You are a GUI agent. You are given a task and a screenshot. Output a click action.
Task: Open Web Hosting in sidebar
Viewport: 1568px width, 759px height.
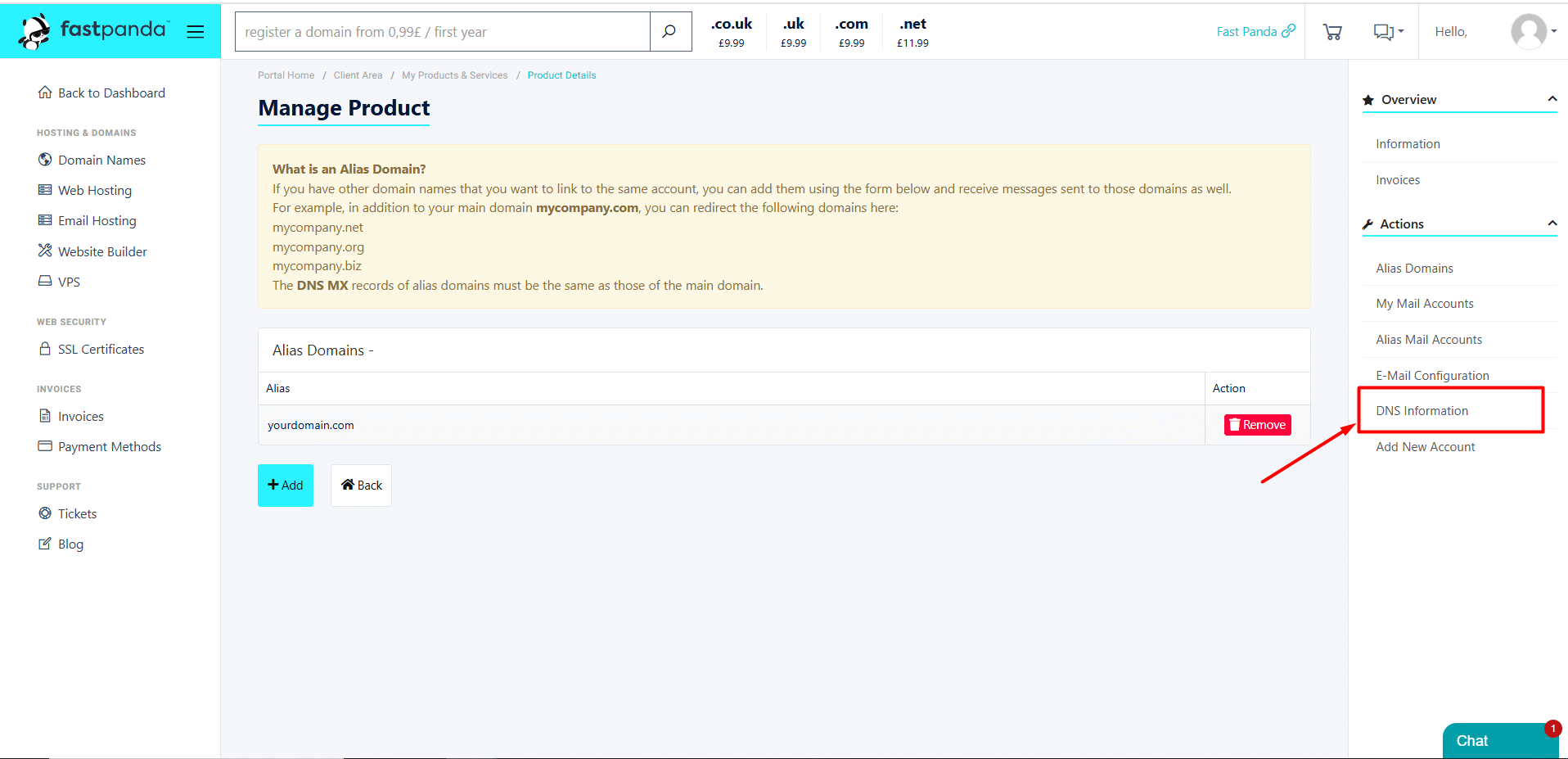(94, 191)
